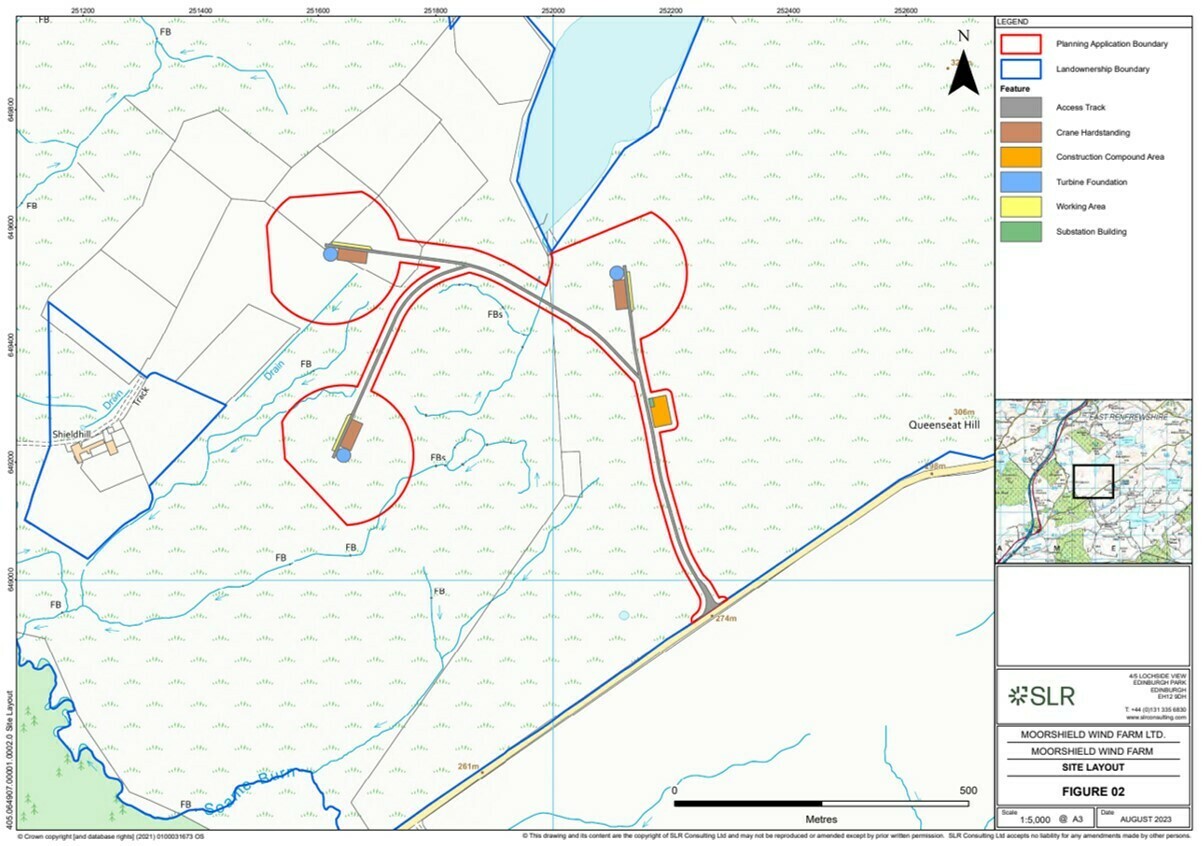Click the Shieldhill farm buildings symbol
This screenshot has height=846, width=1202.
(x=95, y=449)
